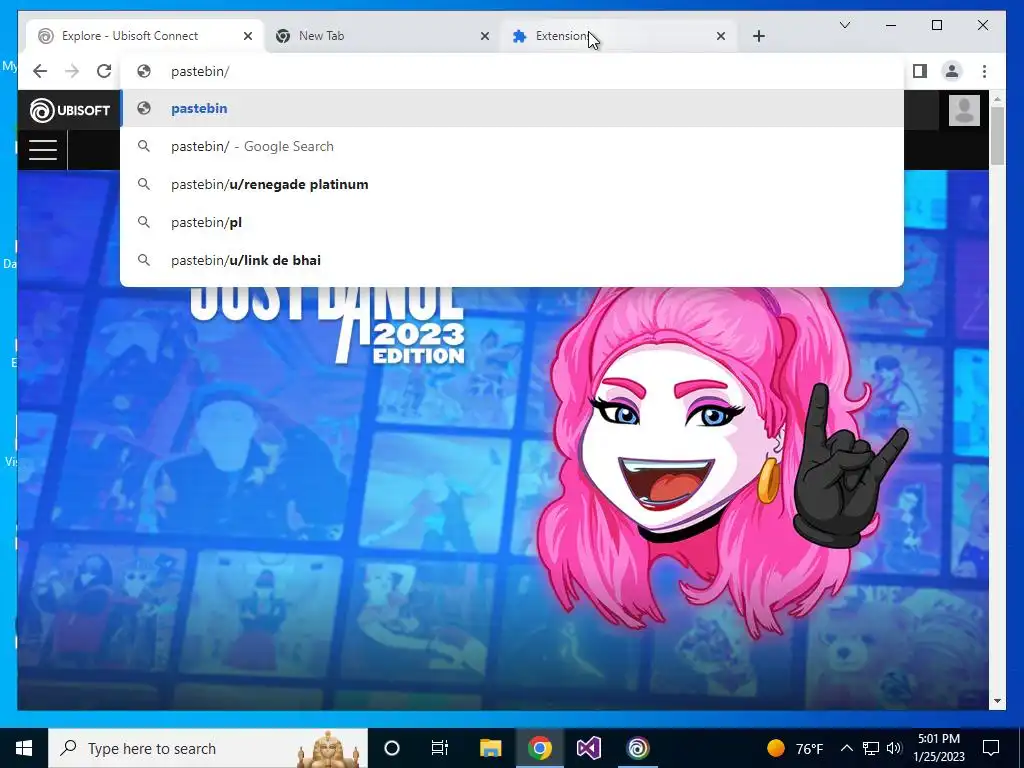Click the scrollbar down arrow
Screen dimensions: 1024x768
pos(997,701)
